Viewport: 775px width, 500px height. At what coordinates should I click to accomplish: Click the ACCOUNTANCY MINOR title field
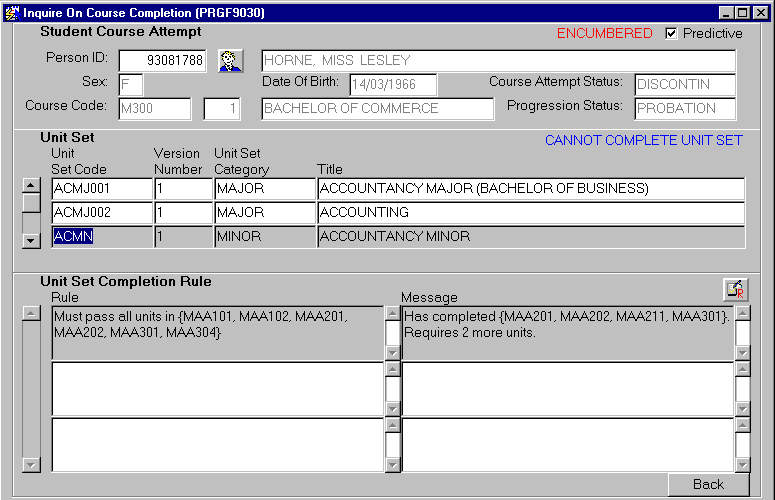pos(530,237)
